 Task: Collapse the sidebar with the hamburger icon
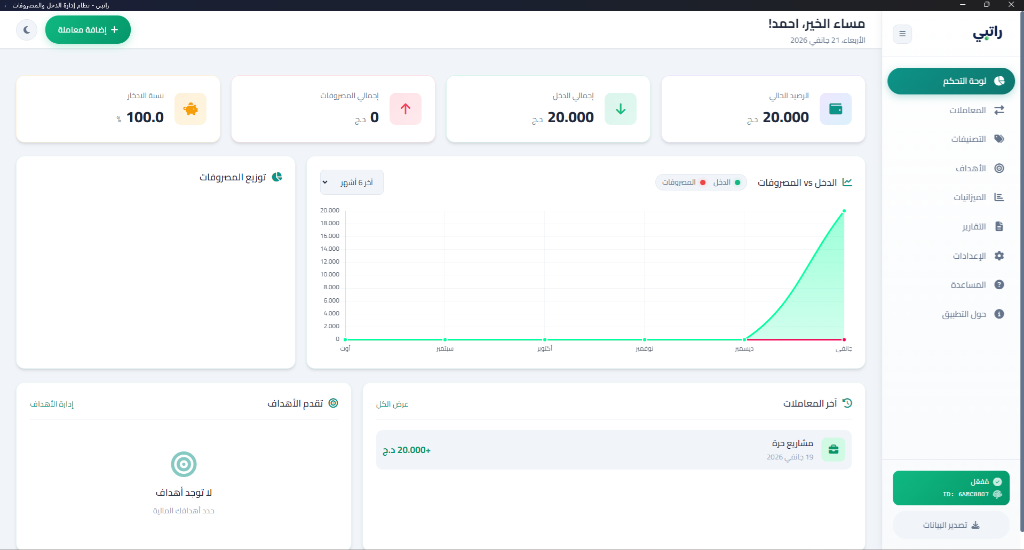point(902,33)
